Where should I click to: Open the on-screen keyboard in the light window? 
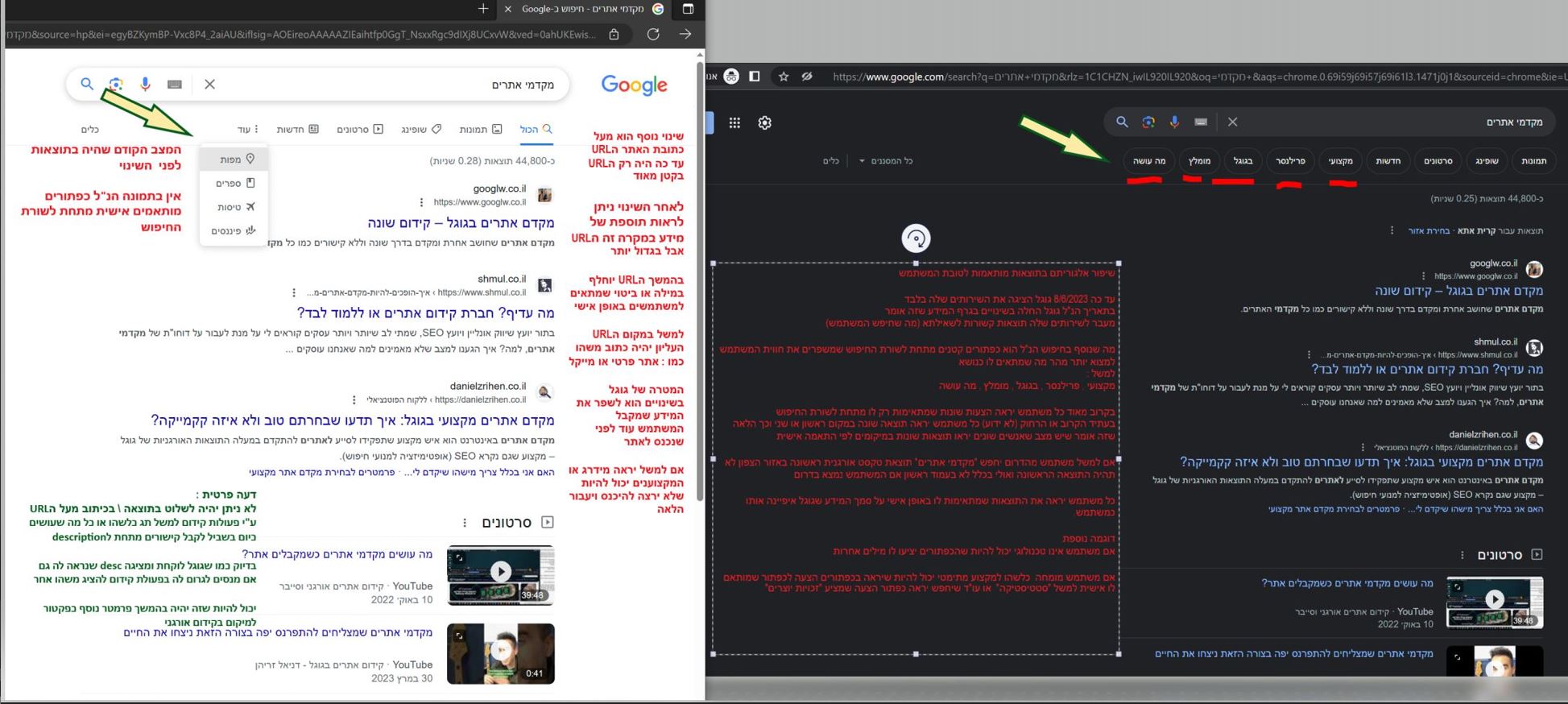point(175,84)
